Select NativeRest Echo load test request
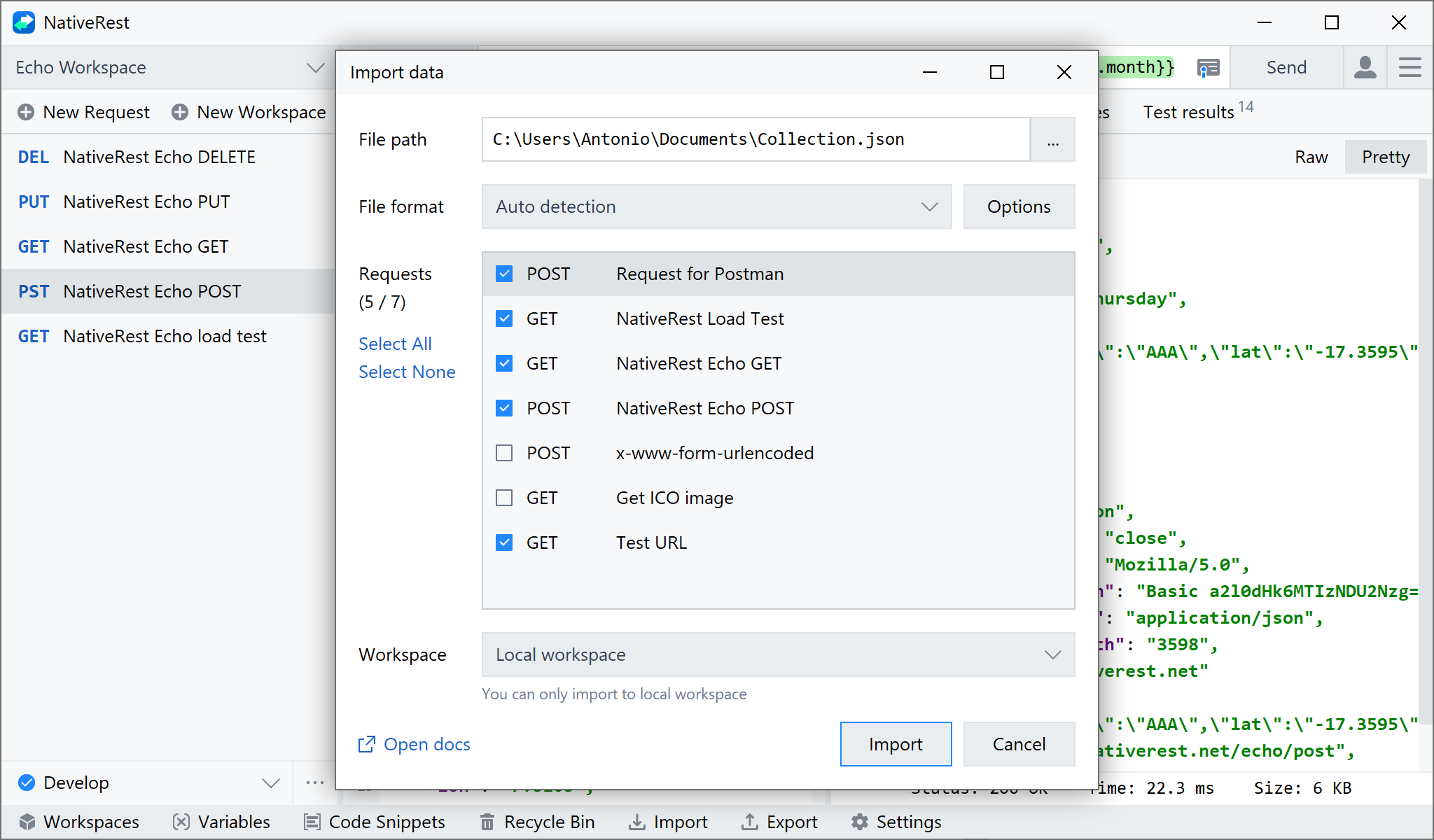Screen dimensions: 1434x840 (168, 336)
